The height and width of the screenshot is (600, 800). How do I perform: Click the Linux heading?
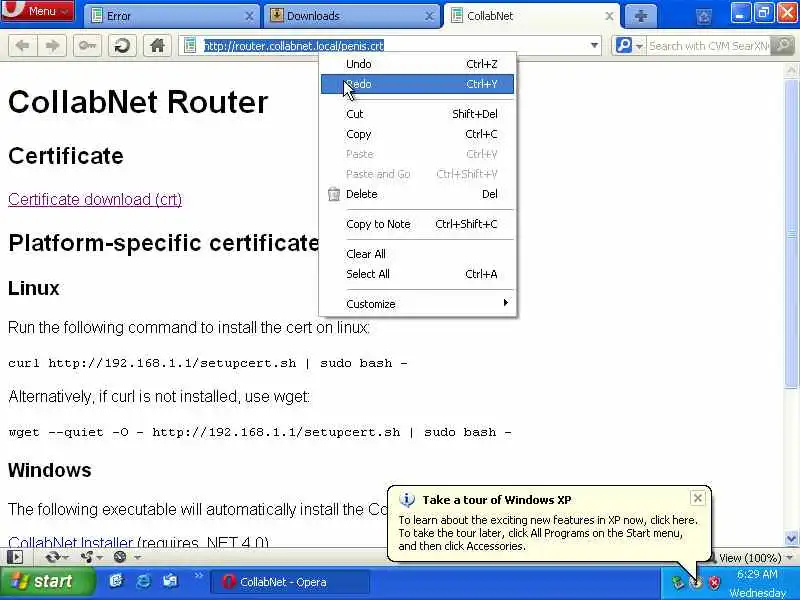(34, 288)
